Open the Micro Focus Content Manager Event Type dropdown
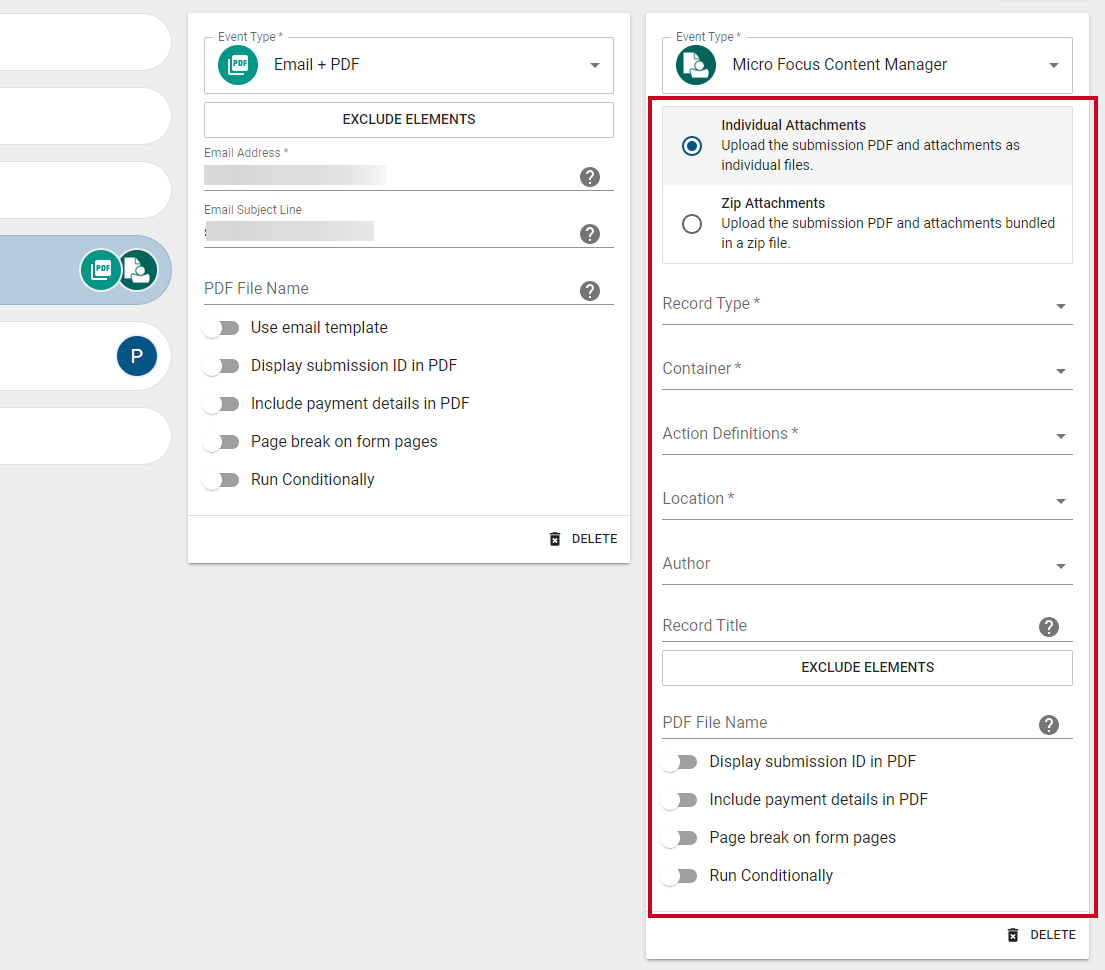The width and height of the screenshot is (1105, 970). point(868,65)
